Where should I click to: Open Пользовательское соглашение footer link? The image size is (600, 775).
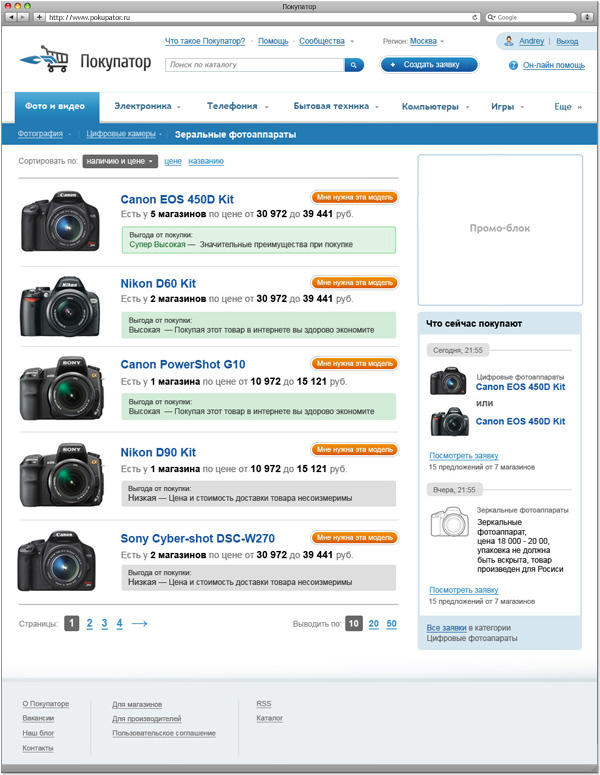(x=164, y=733)
